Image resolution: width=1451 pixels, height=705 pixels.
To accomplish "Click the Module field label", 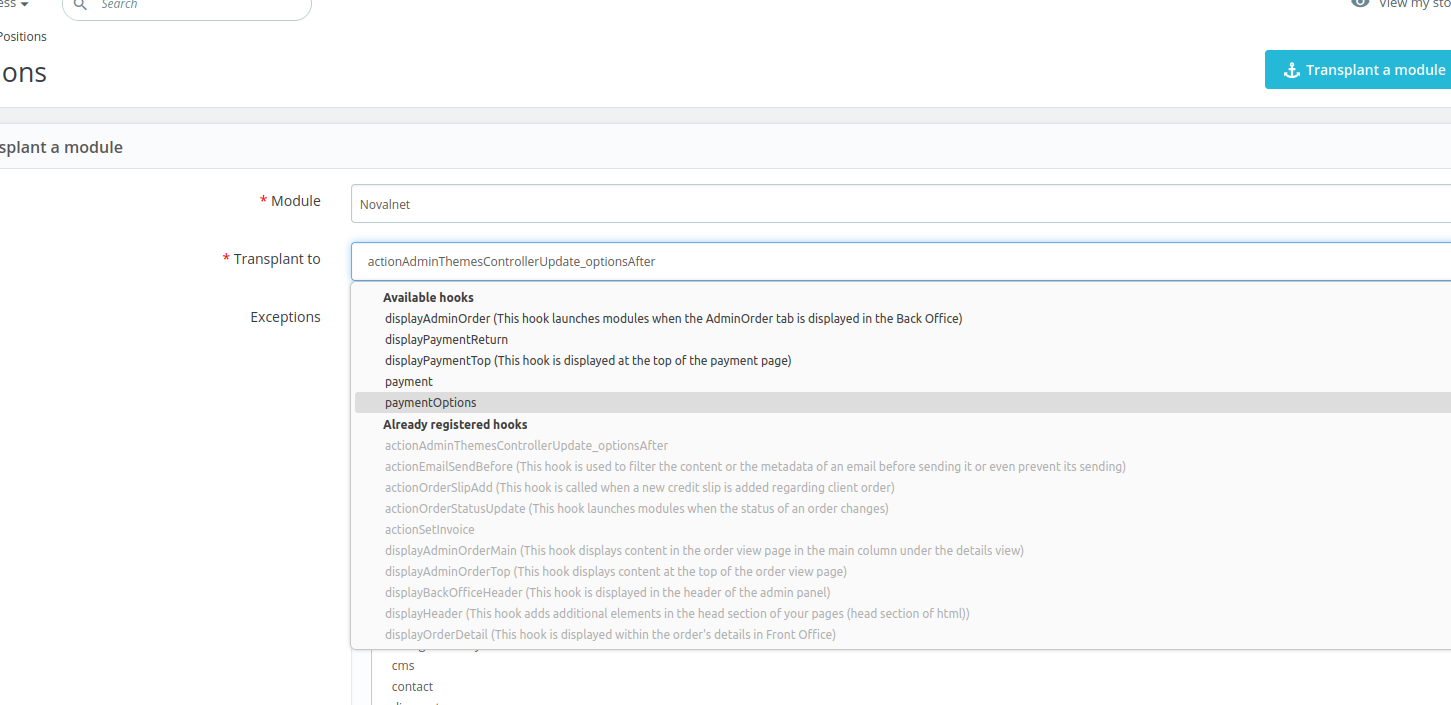I will (x=290, y=201).
